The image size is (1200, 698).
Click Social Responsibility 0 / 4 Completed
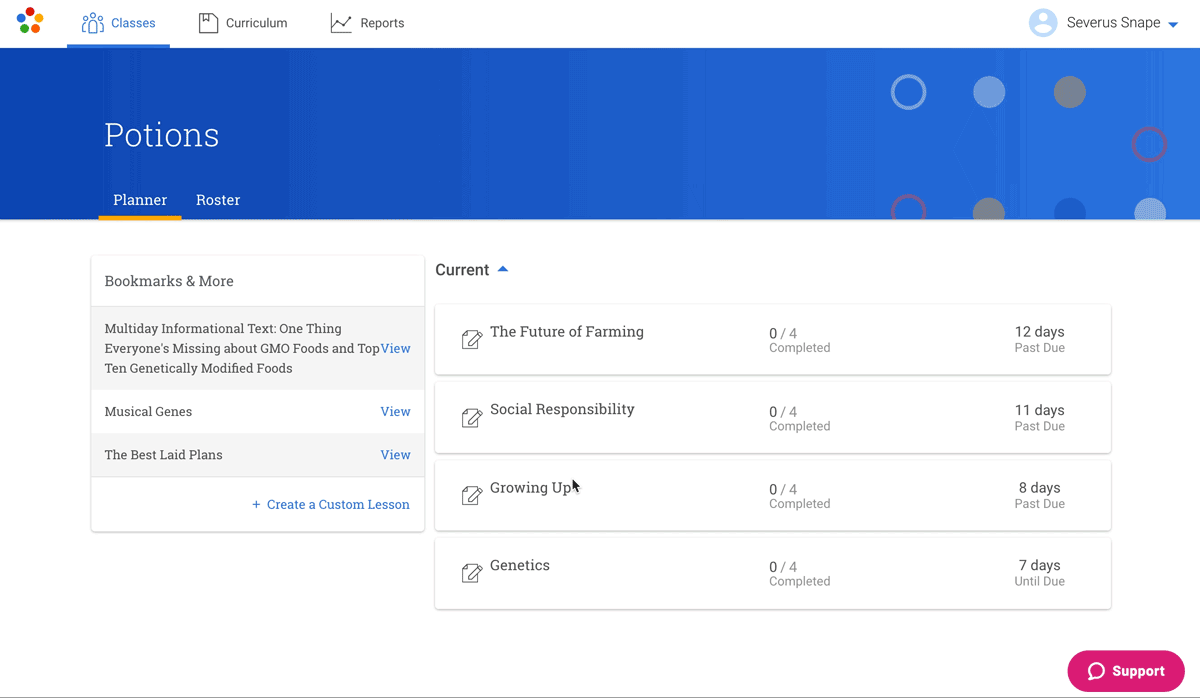799,418
